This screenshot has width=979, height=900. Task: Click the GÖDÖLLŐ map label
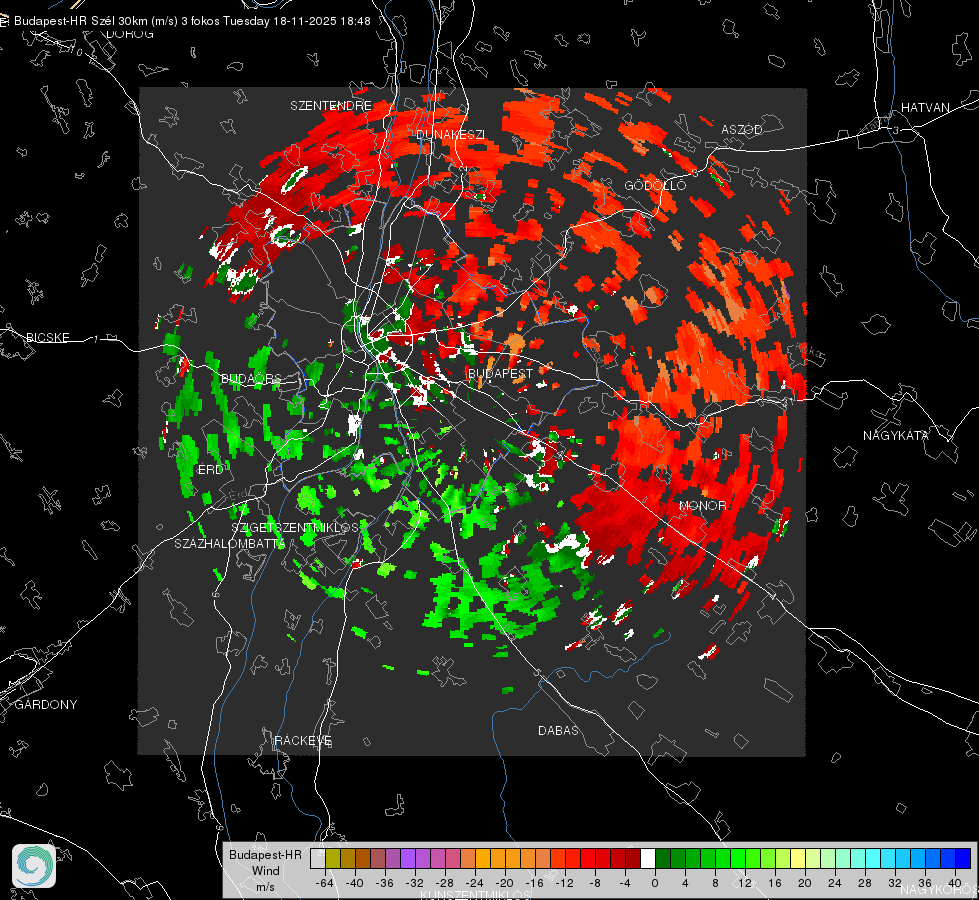pyautogui.click(x=655, y=185)
